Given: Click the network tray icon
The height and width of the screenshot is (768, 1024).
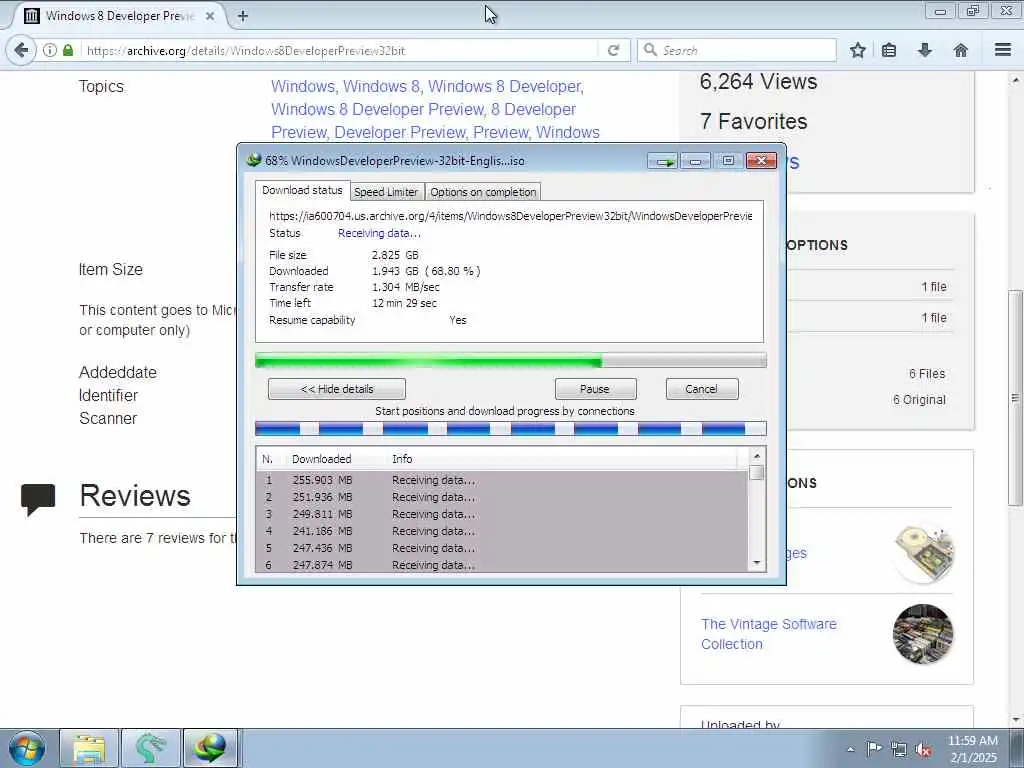Looking at the screenshot, I should coord(899,750).
